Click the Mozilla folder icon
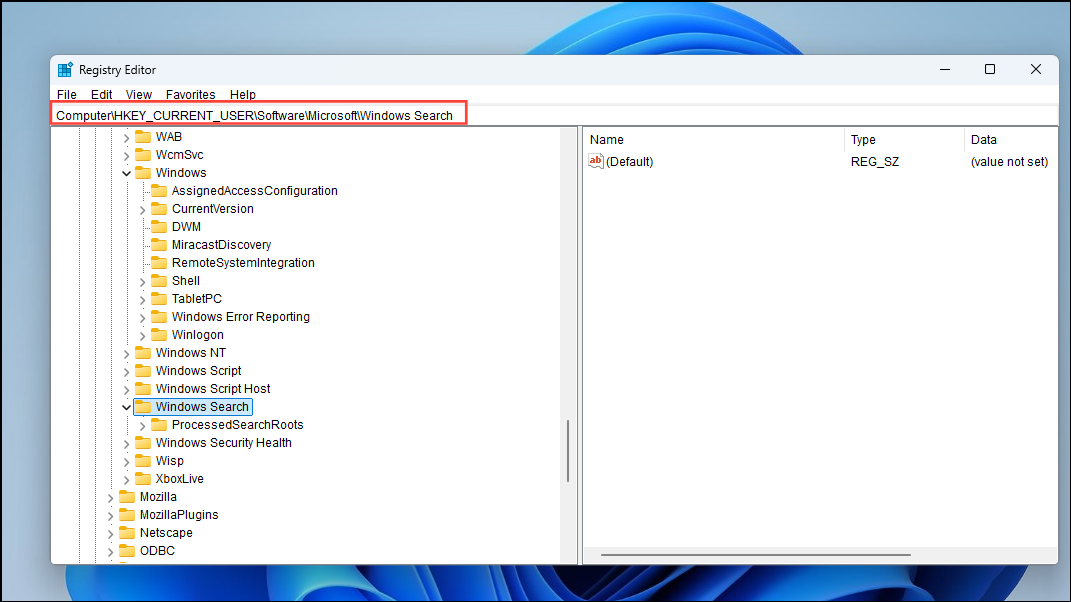The width and height of the screenshot is (1071, 602). 127,497
